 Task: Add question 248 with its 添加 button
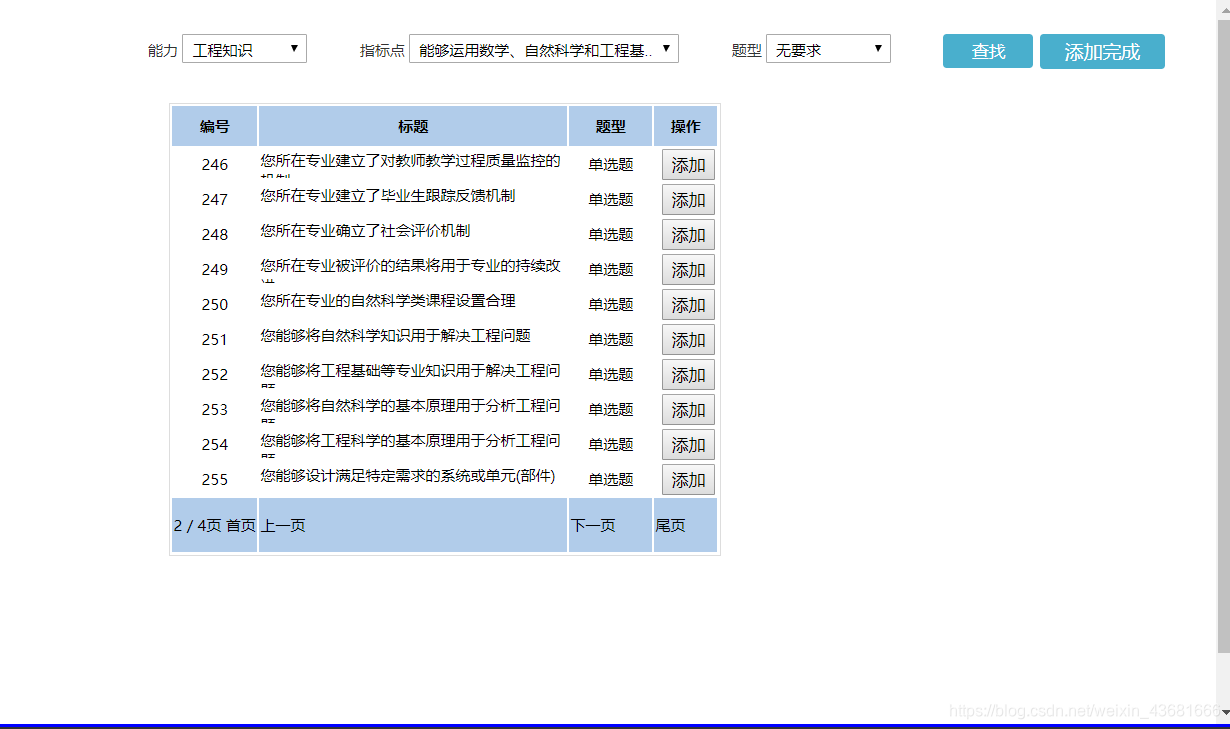tap(688, 235)
